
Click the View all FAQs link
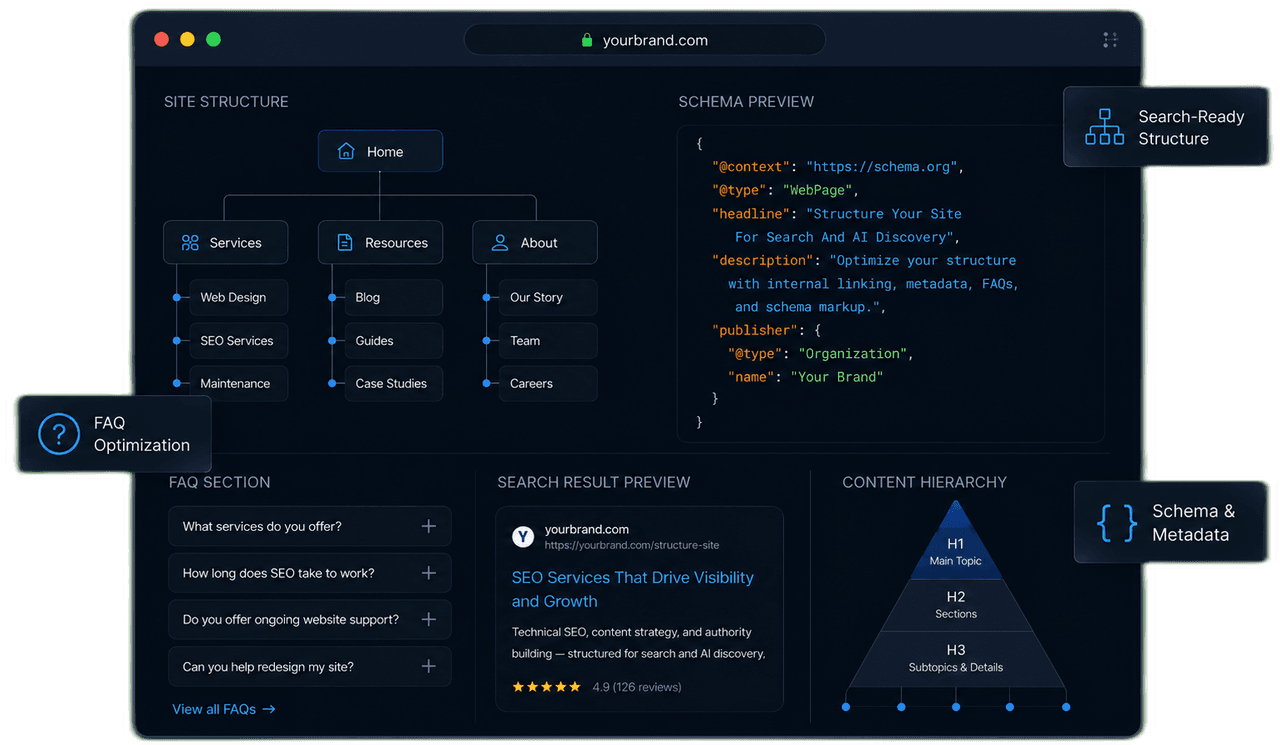coord(224,709)
